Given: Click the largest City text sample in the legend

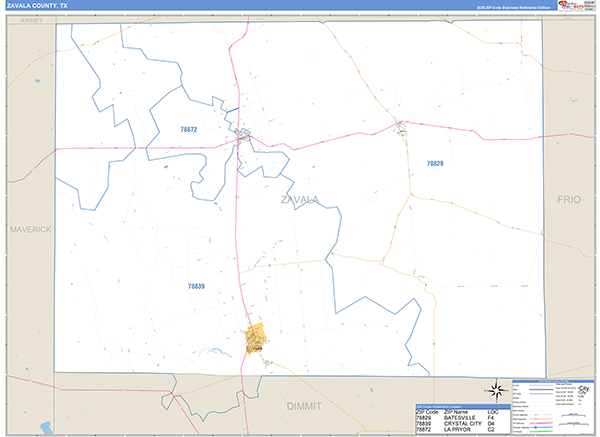Looking at the screenshot, I should point(584,388).
